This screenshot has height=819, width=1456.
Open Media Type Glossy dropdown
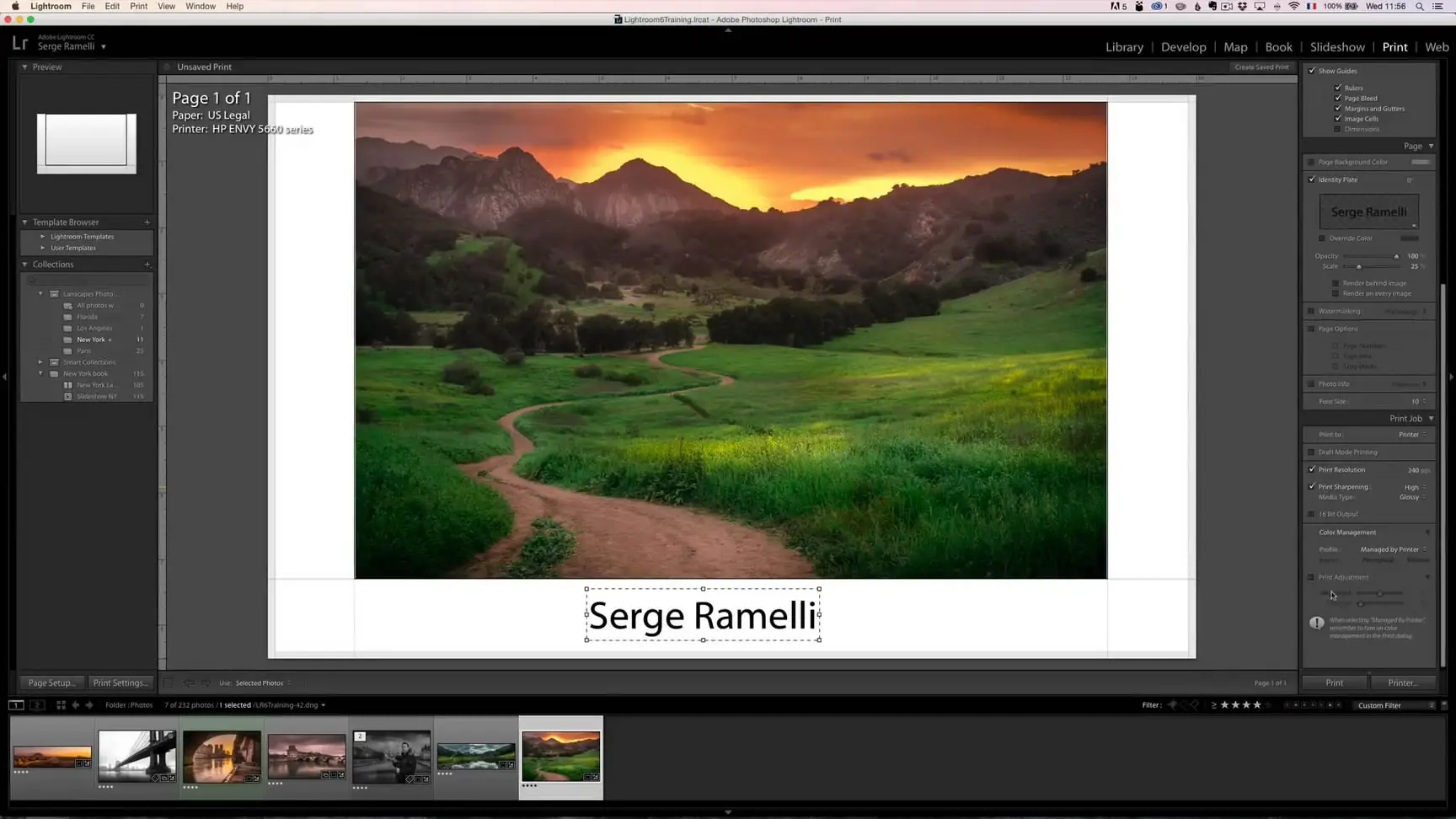coord(1412,497)
